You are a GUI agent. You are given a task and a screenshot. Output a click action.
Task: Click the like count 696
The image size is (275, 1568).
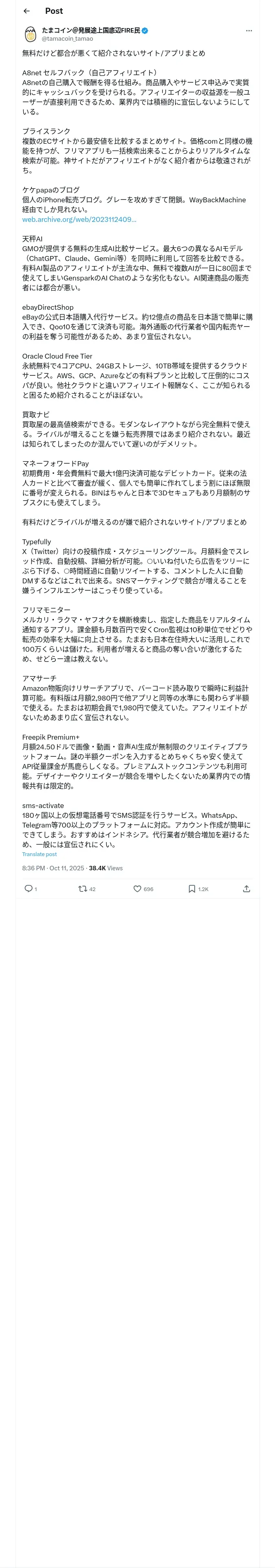tap(148, 889)
